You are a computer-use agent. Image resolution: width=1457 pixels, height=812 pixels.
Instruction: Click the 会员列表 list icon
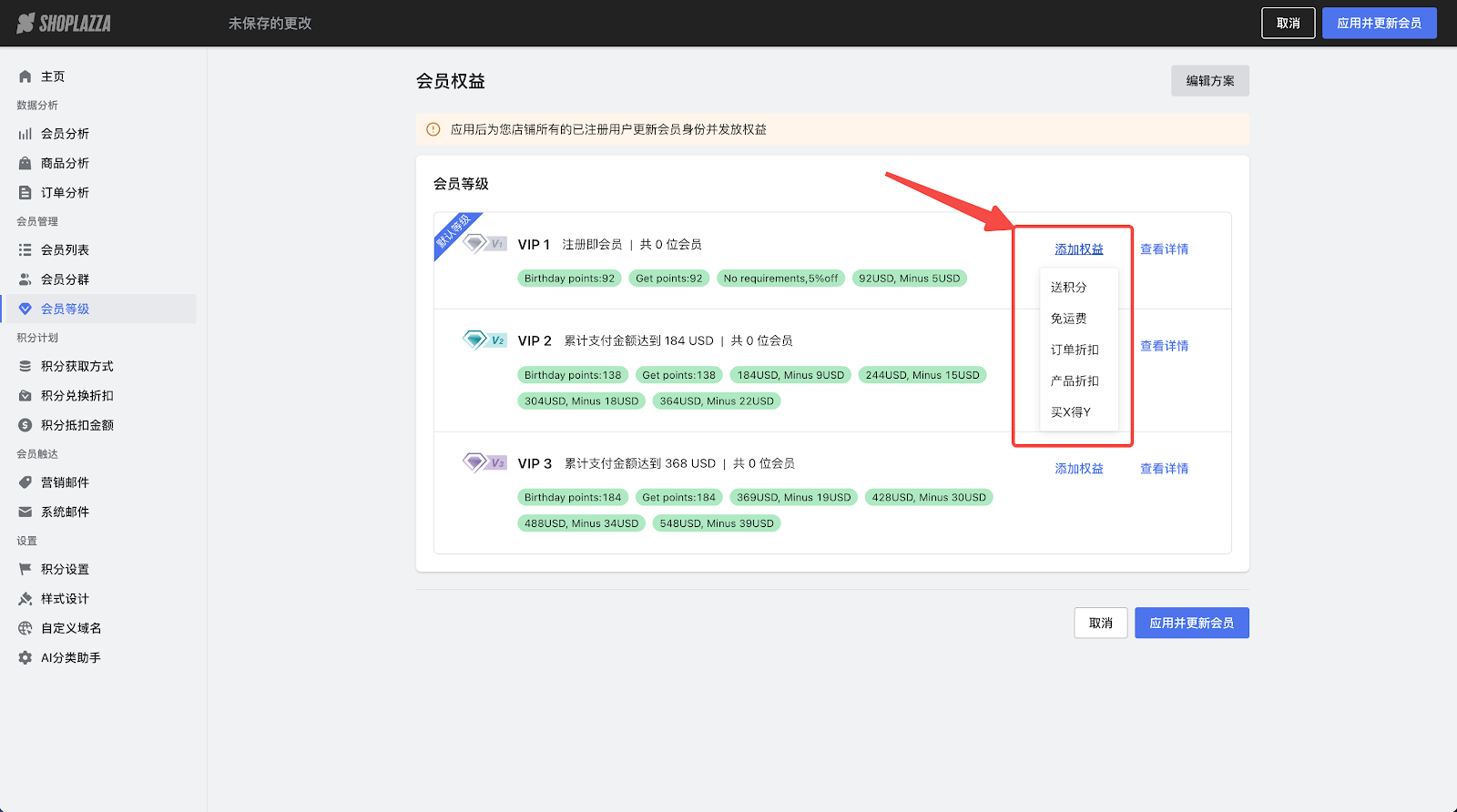(x=25, y=249)
